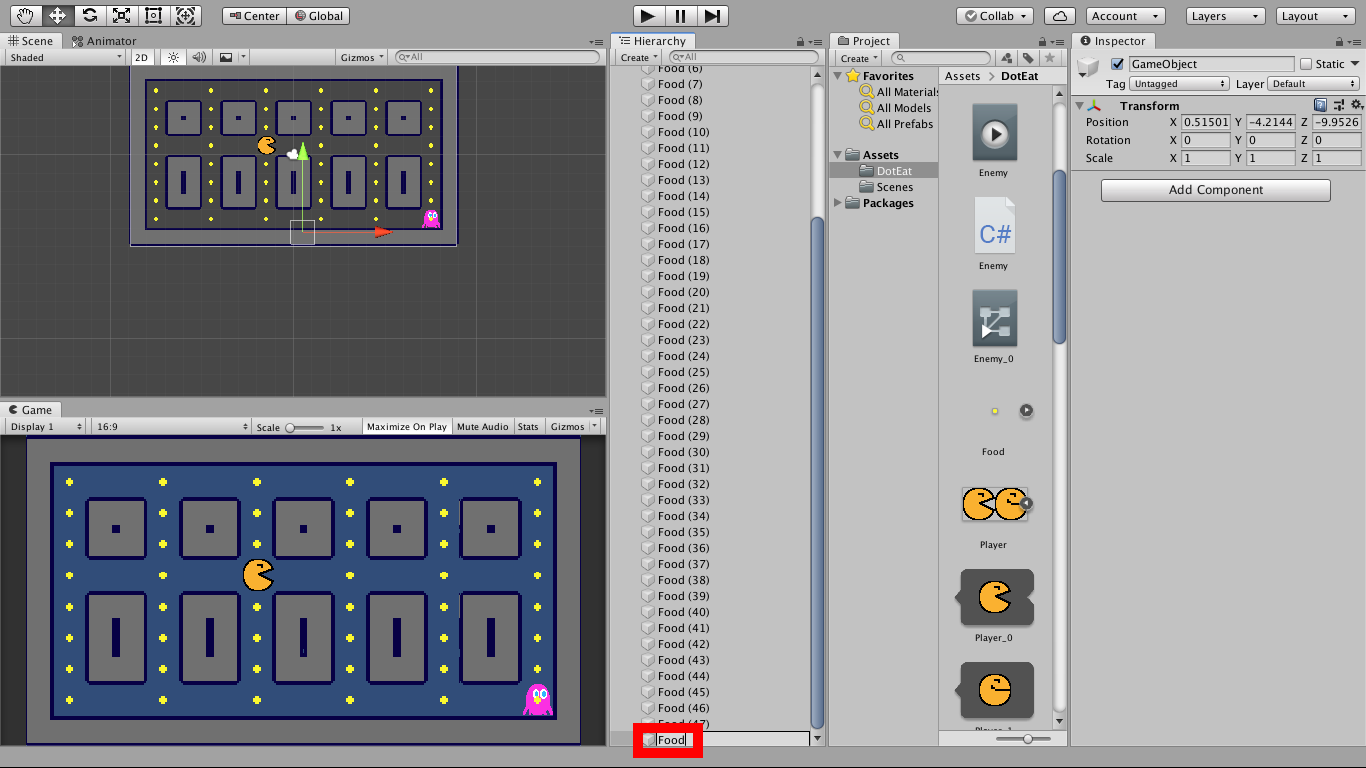1366x768 pixels.
Task: Open the Scene panel options menu
Action: [597, 42]
